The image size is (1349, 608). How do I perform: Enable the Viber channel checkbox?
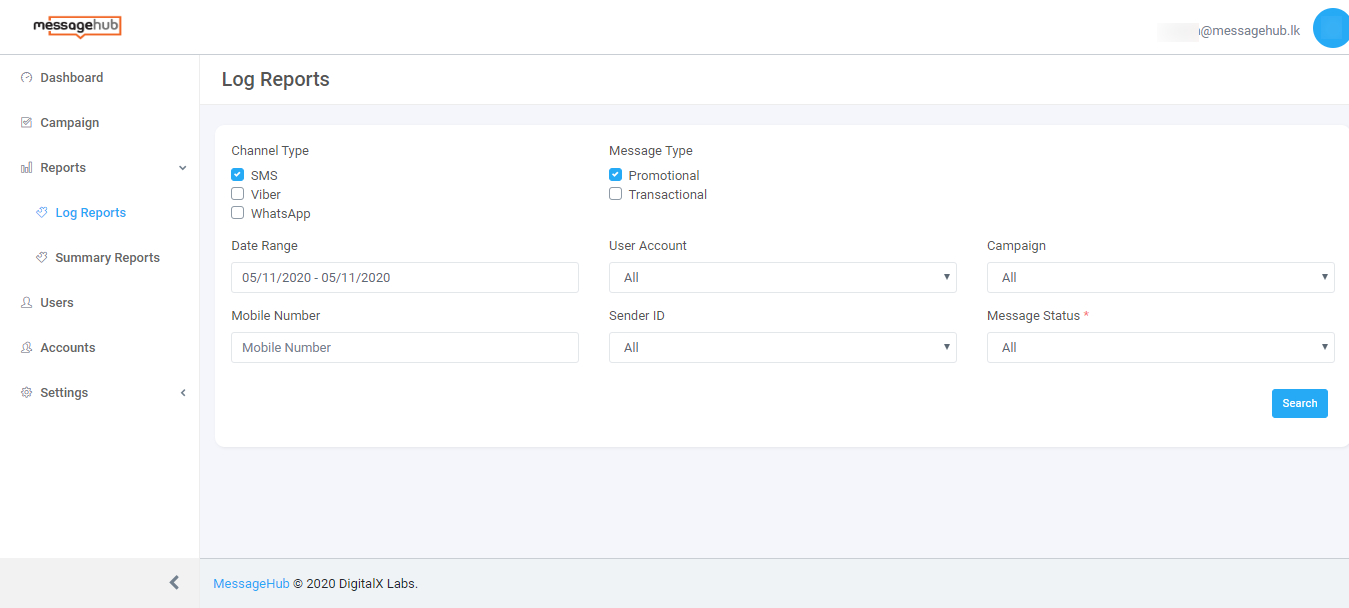tap(238, 194)
